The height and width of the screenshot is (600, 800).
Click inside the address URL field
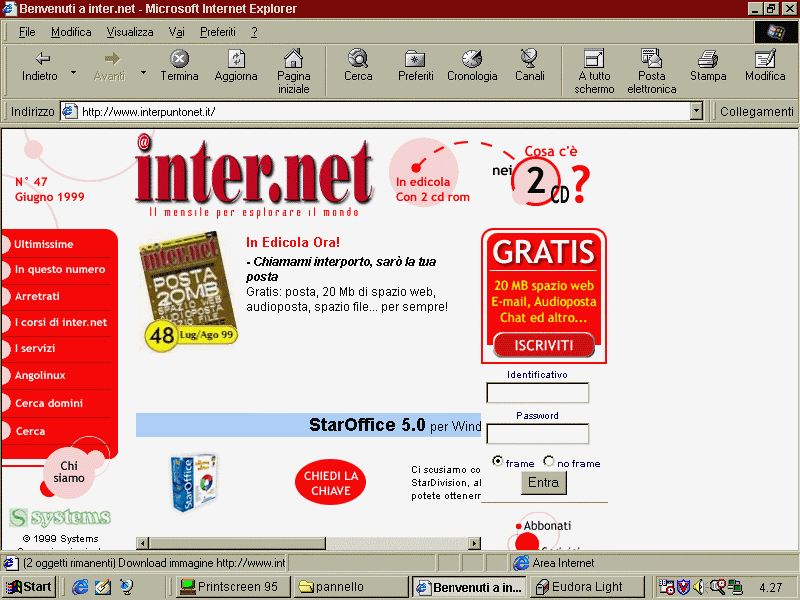point(383,111)
